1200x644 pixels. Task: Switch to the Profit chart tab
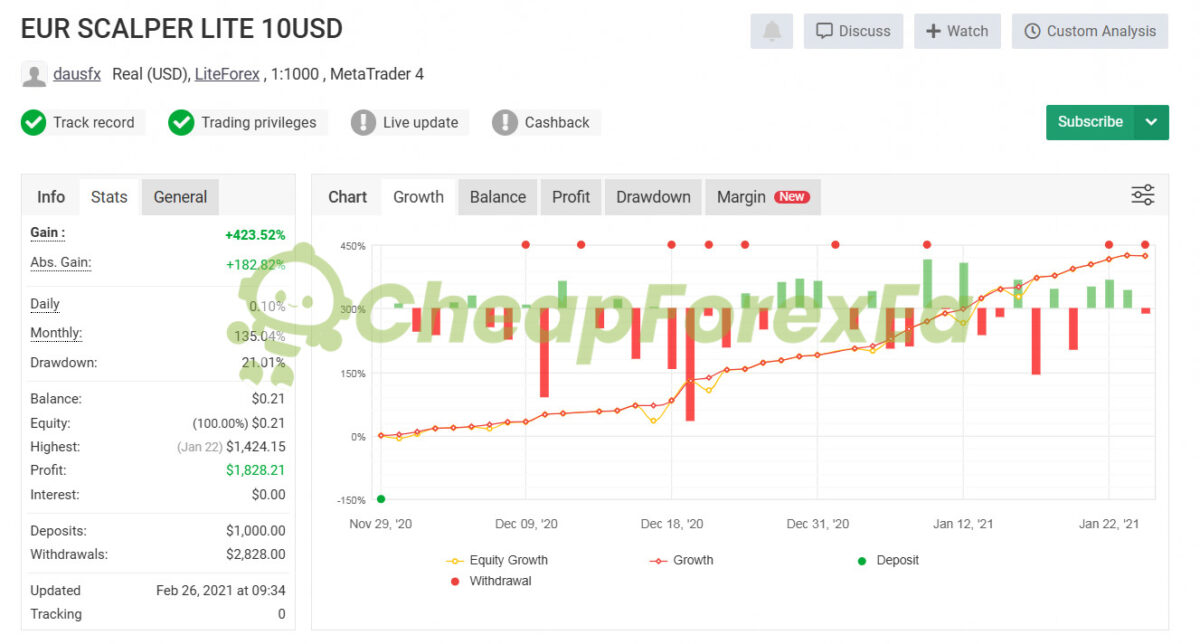(571, 197)
